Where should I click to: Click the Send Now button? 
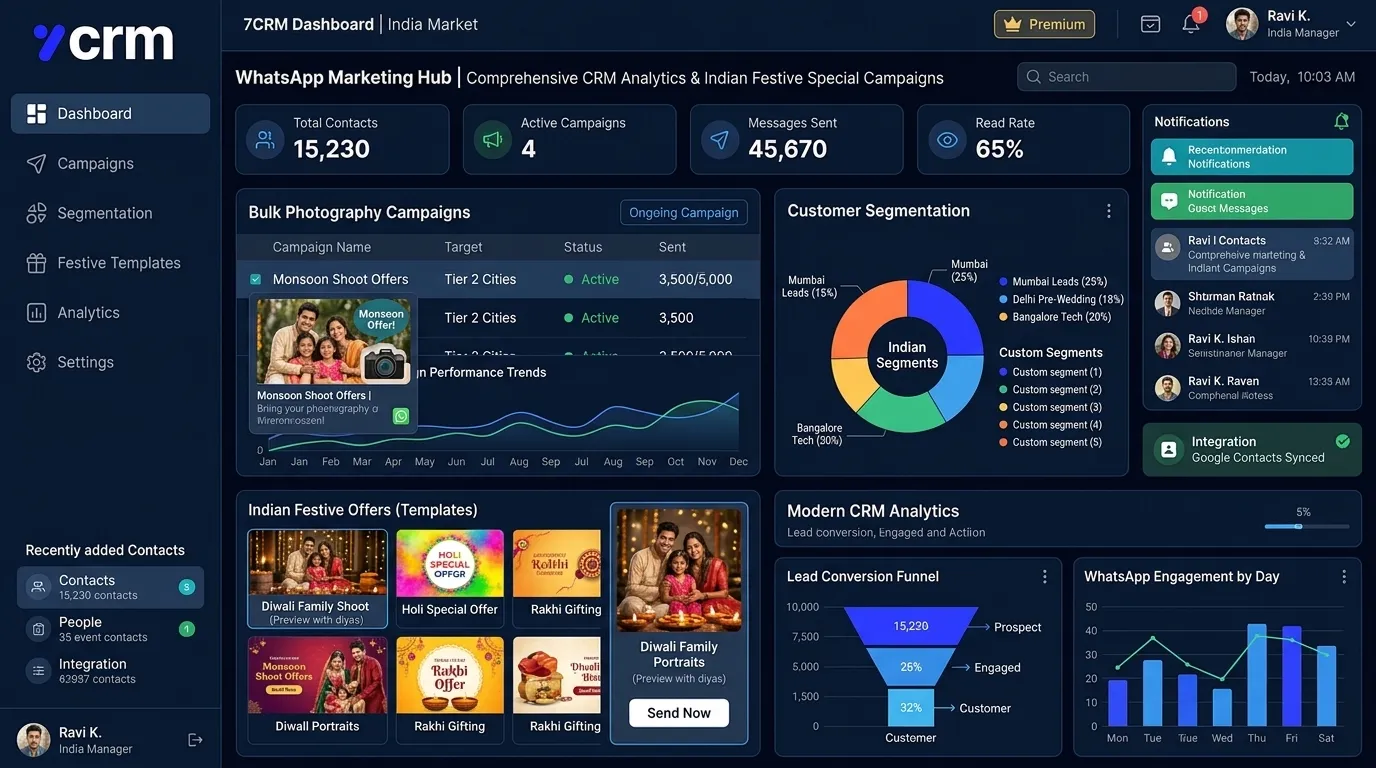point(679,713)
